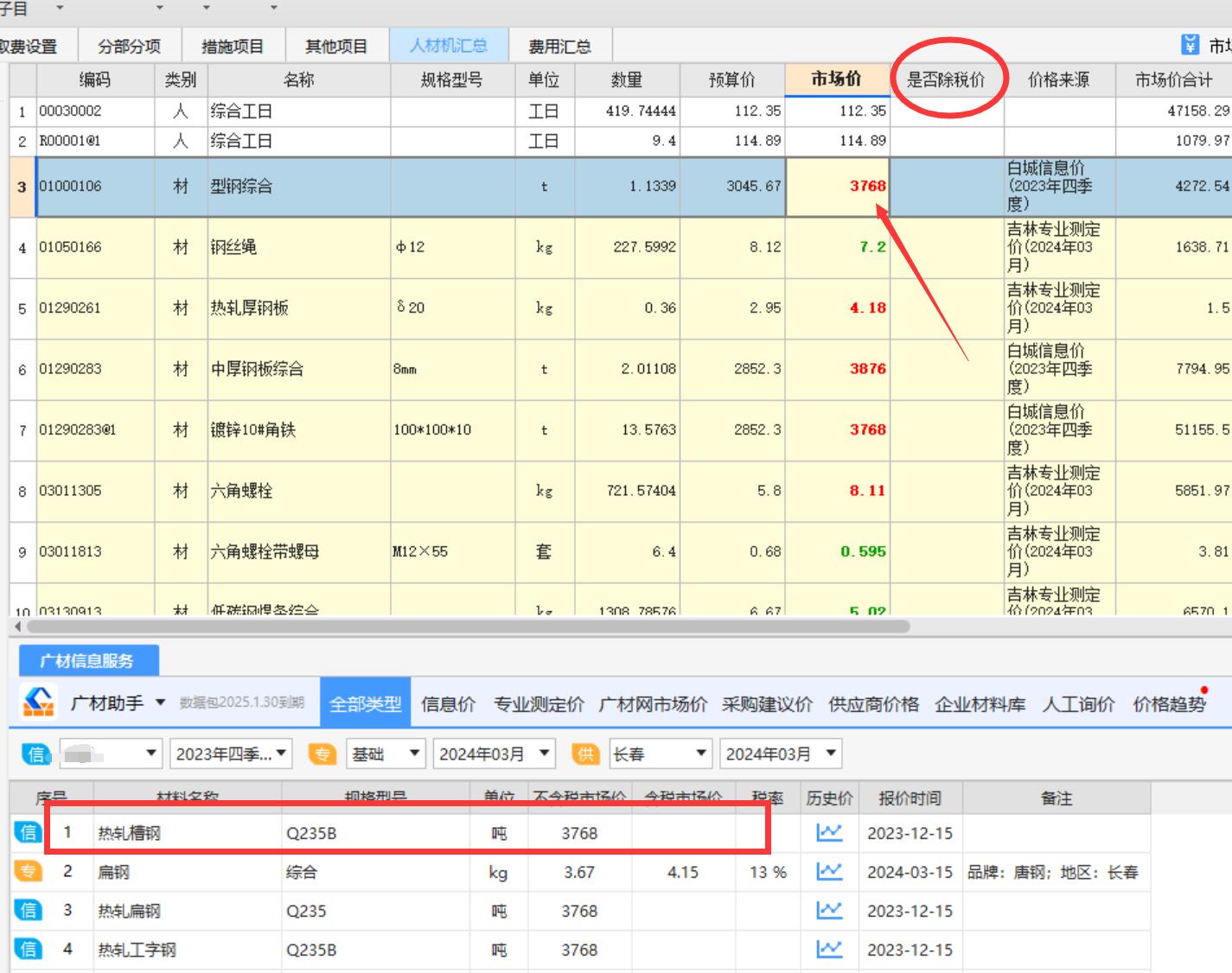Click the 市场价 column header
Viewport: 1232px width, 973px height.
pyautogui.click(x=837, y=79)
